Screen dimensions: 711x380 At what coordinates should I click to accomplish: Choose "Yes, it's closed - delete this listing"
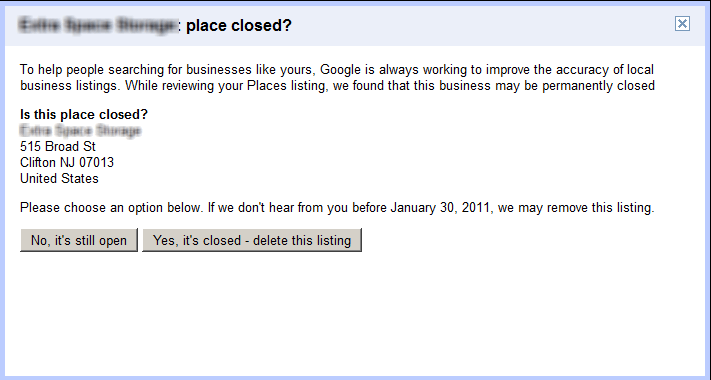[252, 240]
